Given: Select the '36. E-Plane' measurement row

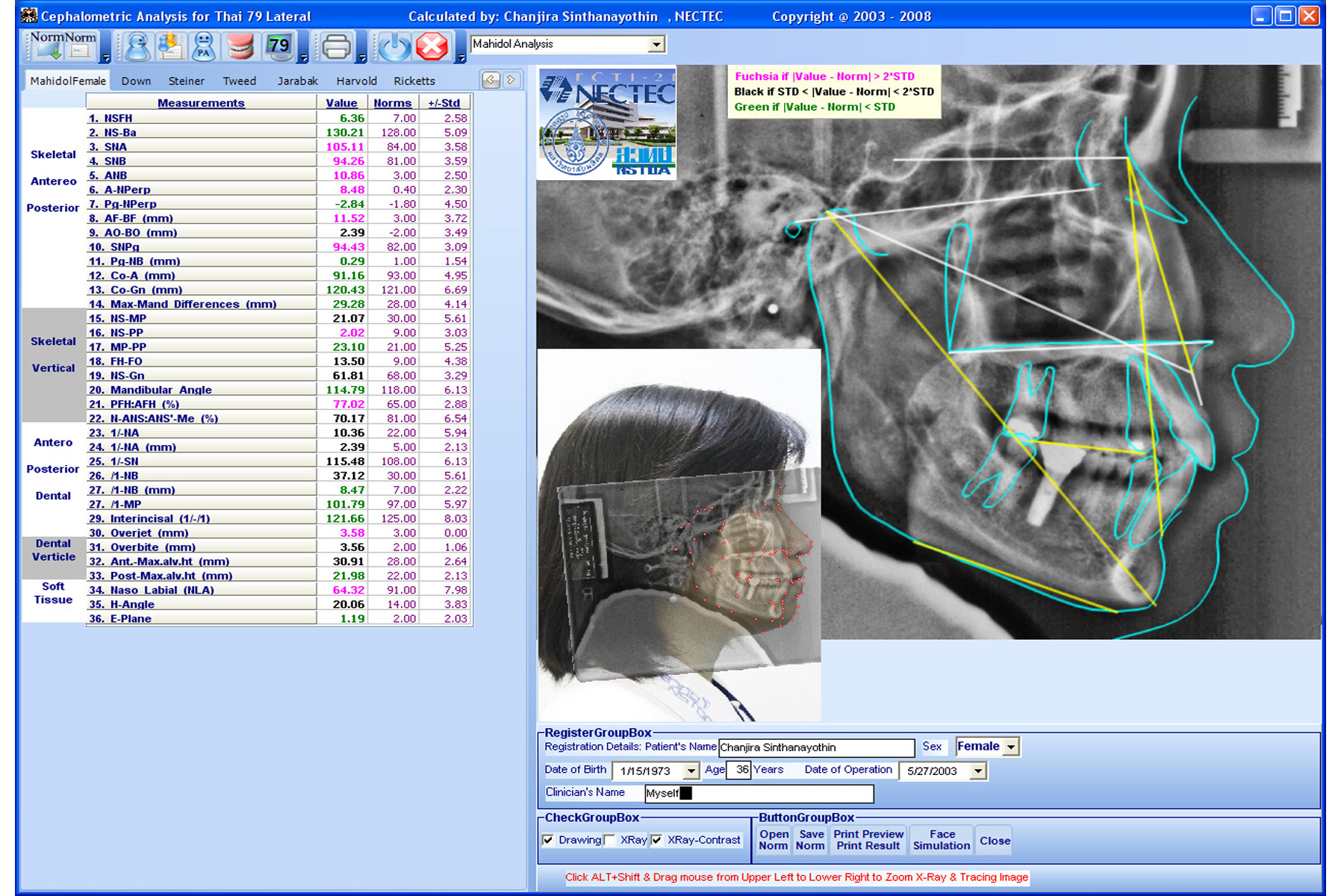Looking at the screenshot, I should click(279, 618).
